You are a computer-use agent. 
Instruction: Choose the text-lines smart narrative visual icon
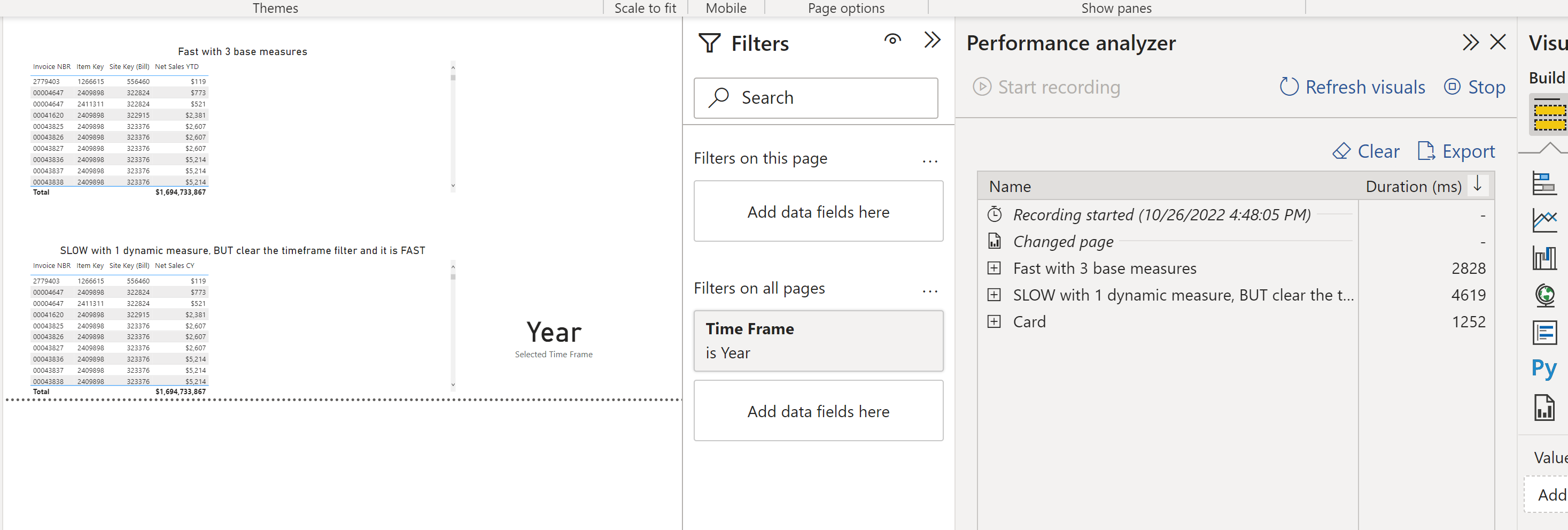click(x=1544, y=333)
